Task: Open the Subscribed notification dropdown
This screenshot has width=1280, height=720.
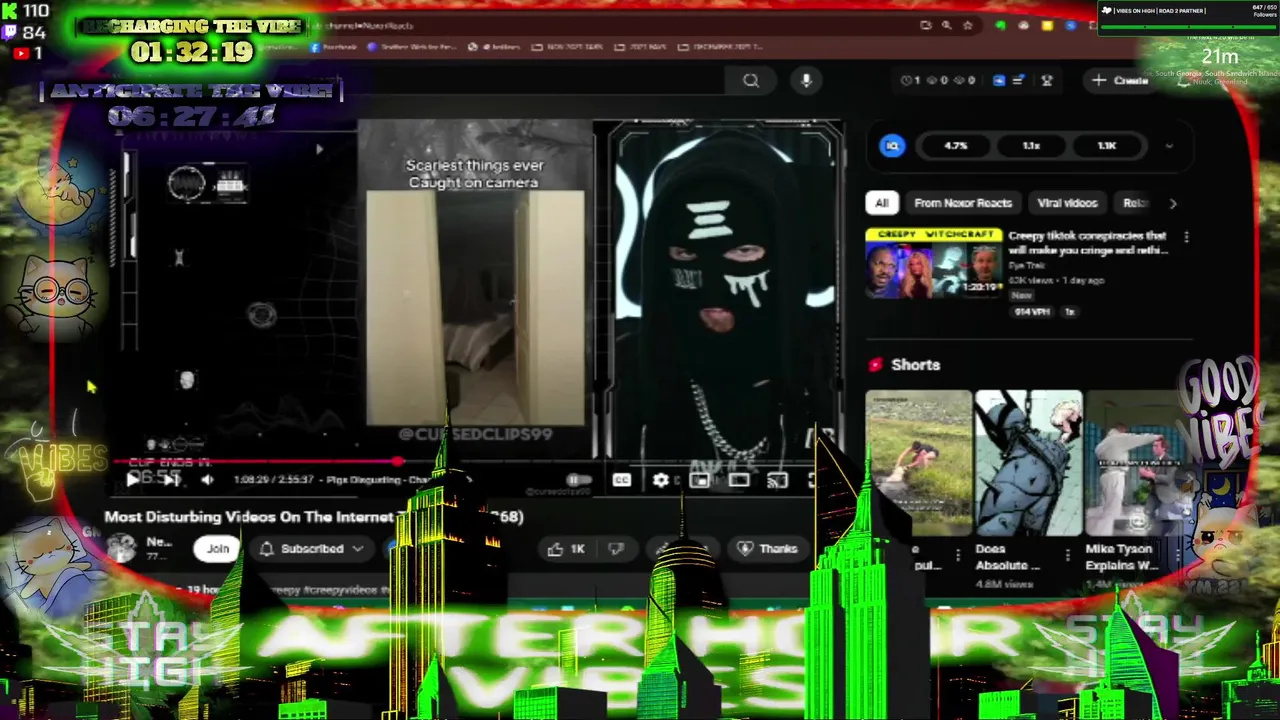Action: pyautogui.click(x=312, y=548)
